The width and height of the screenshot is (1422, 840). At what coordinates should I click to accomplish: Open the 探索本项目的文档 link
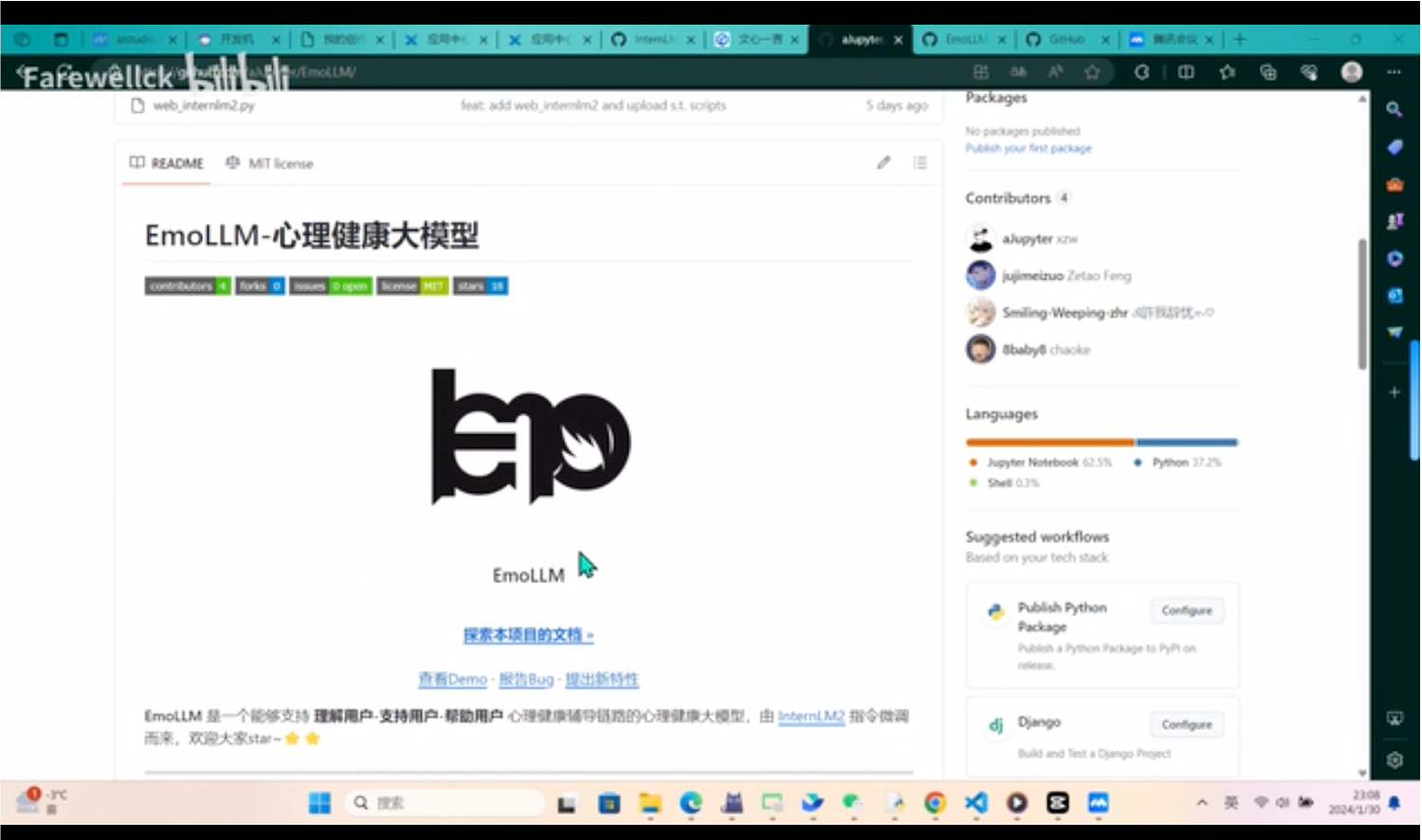coord(528,634)
